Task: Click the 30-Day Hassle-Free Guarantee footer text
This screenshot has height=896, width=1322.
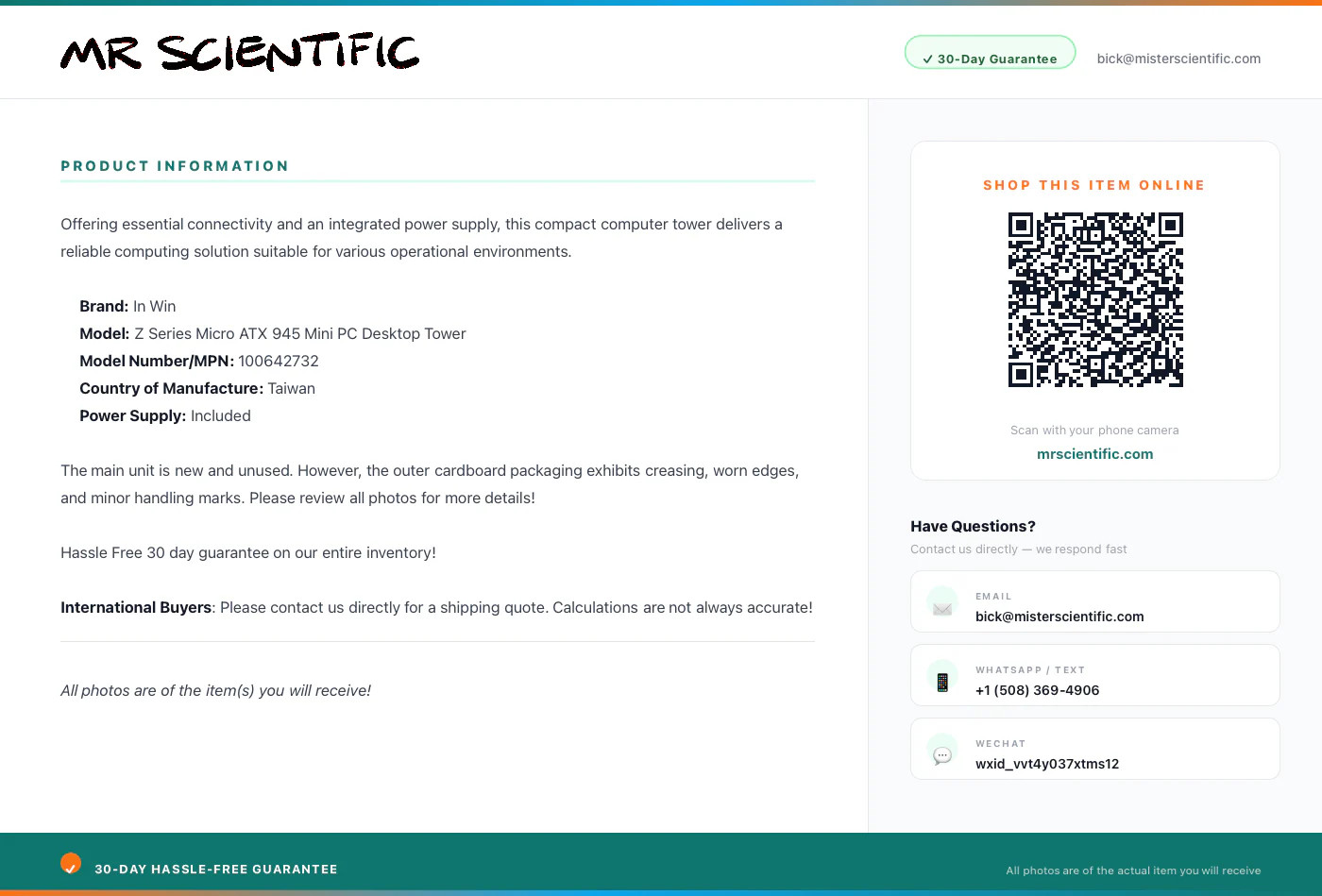Action: click(216, 870)
